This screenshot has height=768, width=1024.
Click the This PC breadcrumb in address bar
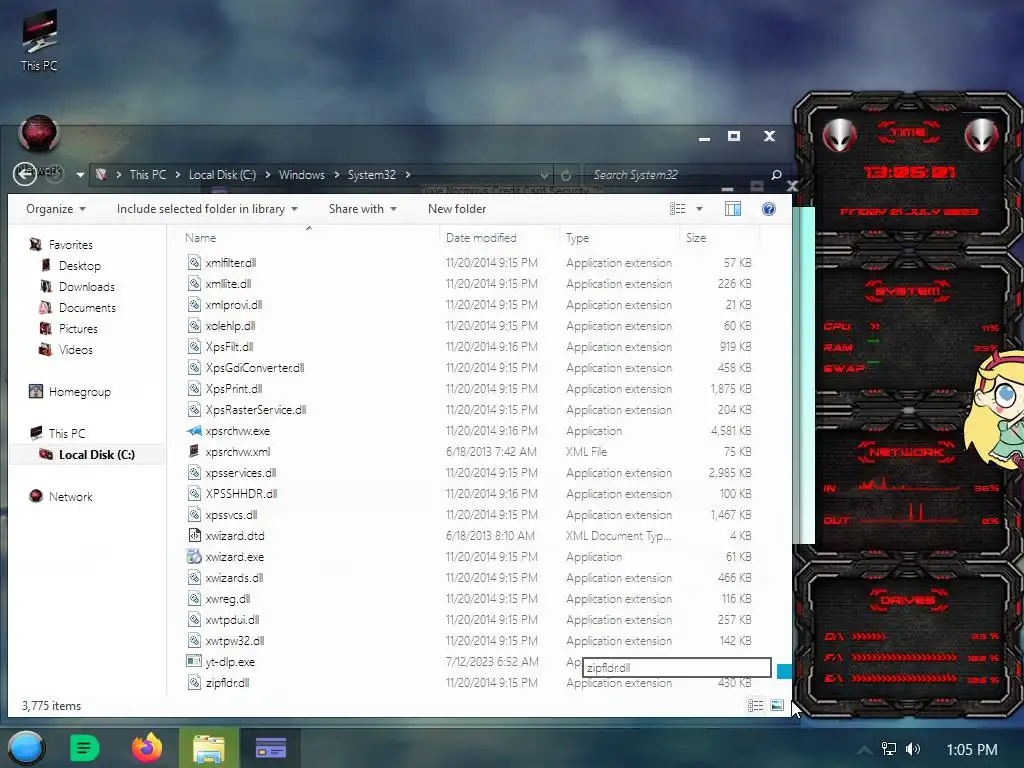148,175
